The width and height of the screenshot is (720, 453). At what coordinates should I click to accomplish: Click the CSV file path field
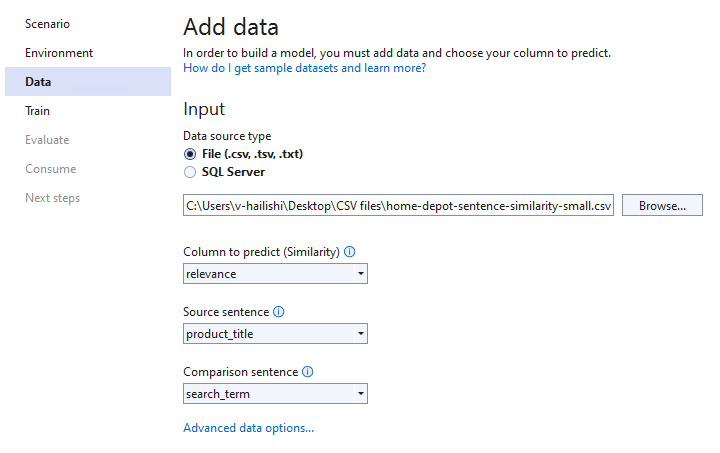coord(398,205)
